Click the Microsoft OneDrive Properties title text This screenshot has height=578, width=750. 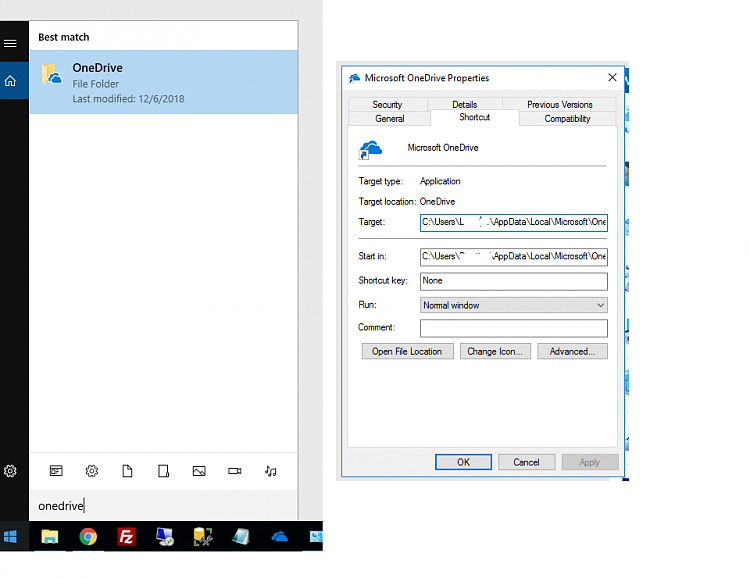point(427,78)
